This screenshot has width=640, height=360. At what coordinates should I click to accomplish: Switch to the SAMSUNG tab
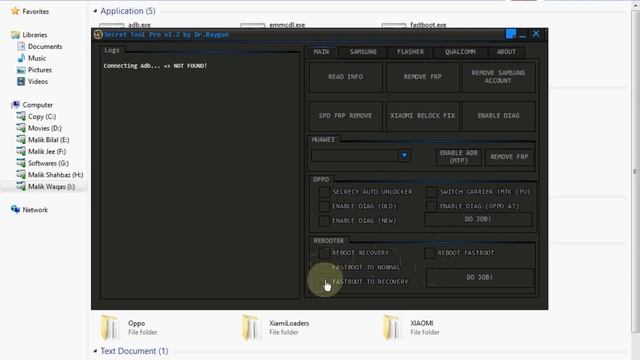pyautogui.click(x=363, y=52)
